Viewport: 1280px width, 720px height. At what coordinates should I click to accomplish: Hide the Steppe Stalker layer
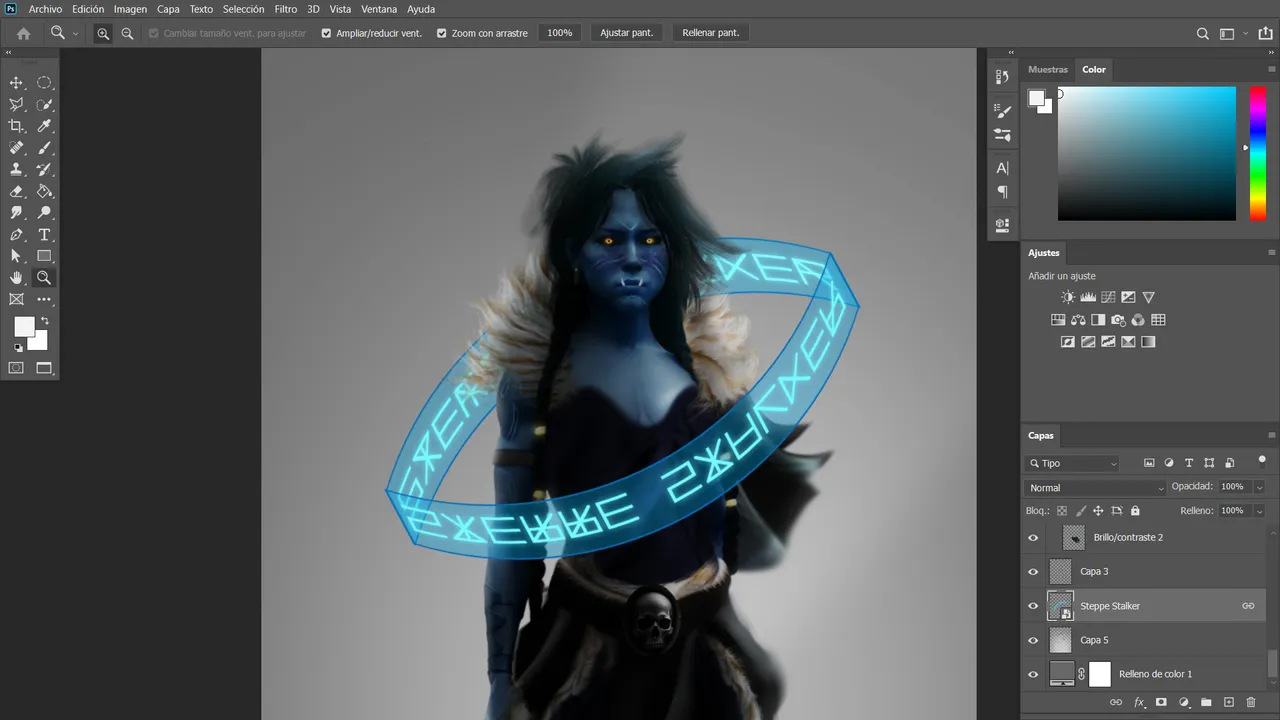coord(1034,606)
